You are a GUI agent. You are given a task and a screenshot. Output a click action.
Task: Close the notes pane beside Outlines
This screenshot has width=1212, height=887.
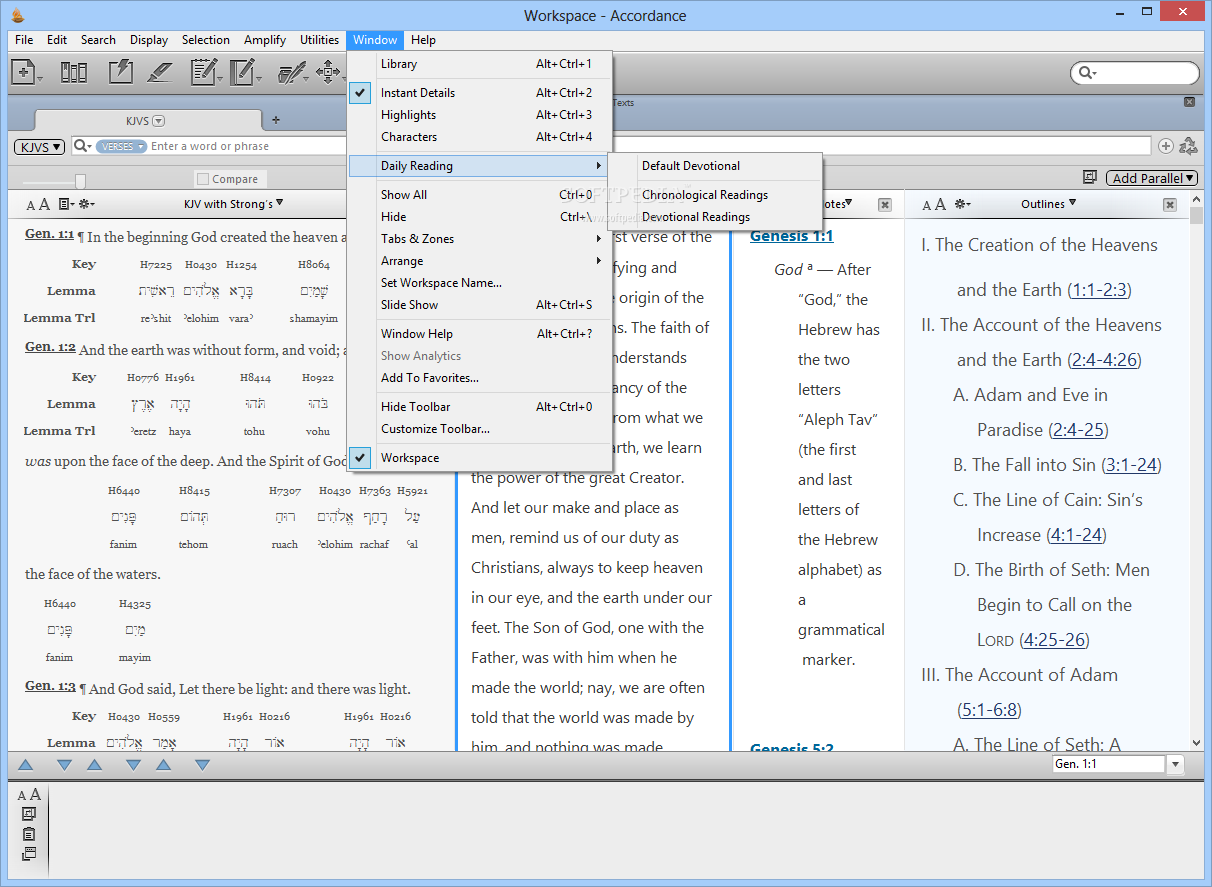885,204
